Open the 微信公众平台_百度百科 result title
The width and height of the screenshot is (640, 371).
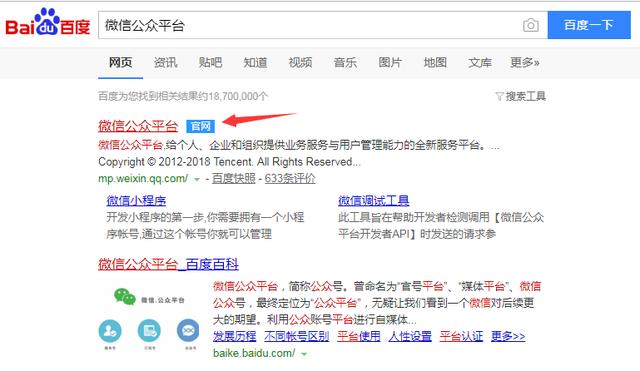168,264
